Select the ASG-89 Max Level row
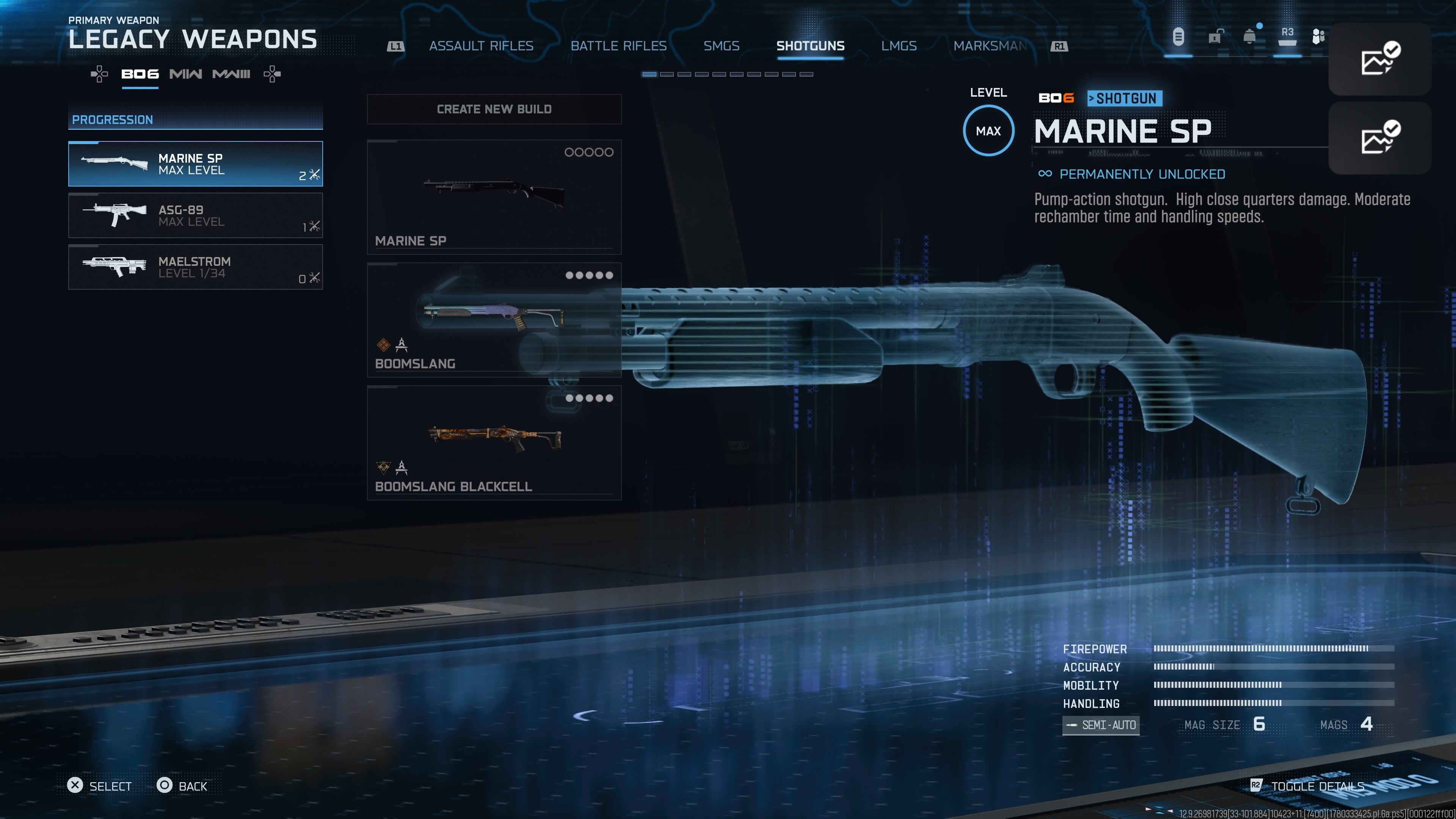 (x=196, y=215)
